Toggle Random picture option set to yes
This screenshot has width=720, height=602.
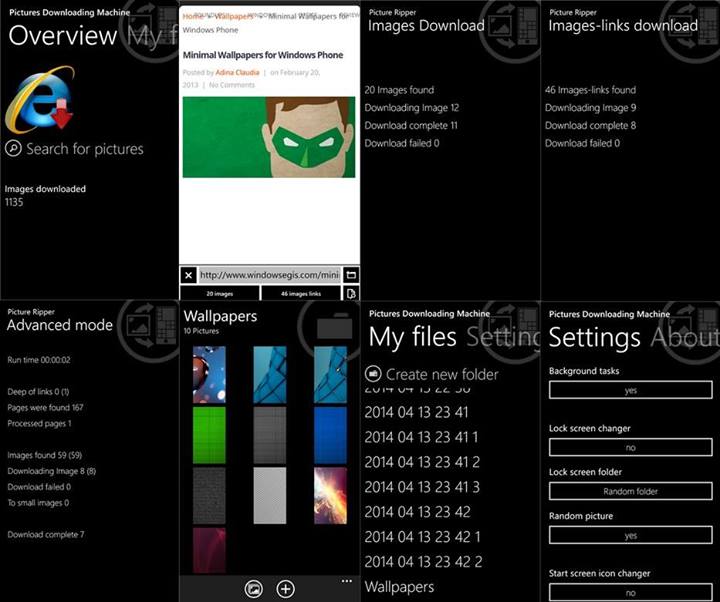630,535
